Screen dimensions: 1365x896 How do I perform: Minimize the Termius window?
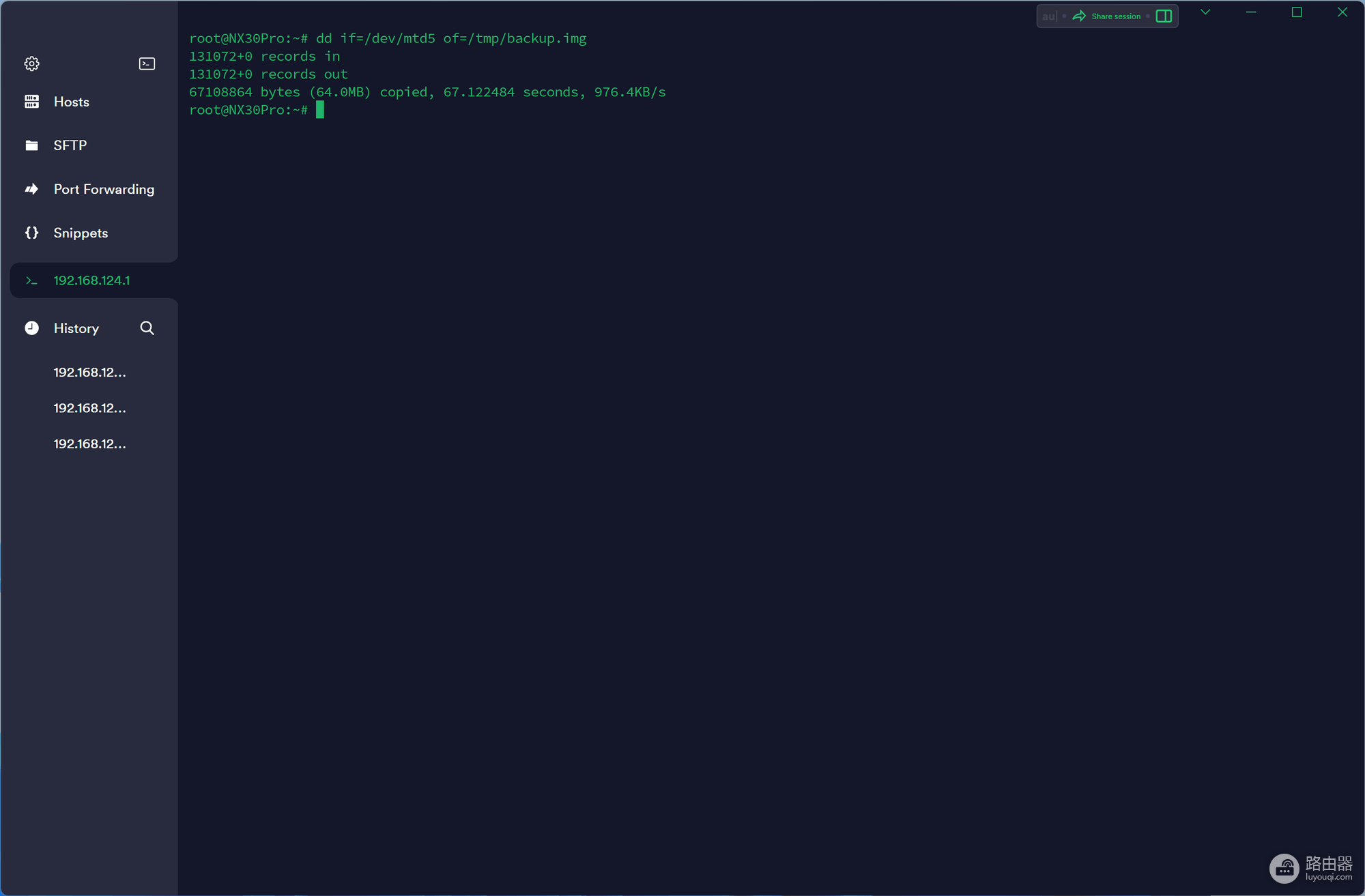point(1251,12)
